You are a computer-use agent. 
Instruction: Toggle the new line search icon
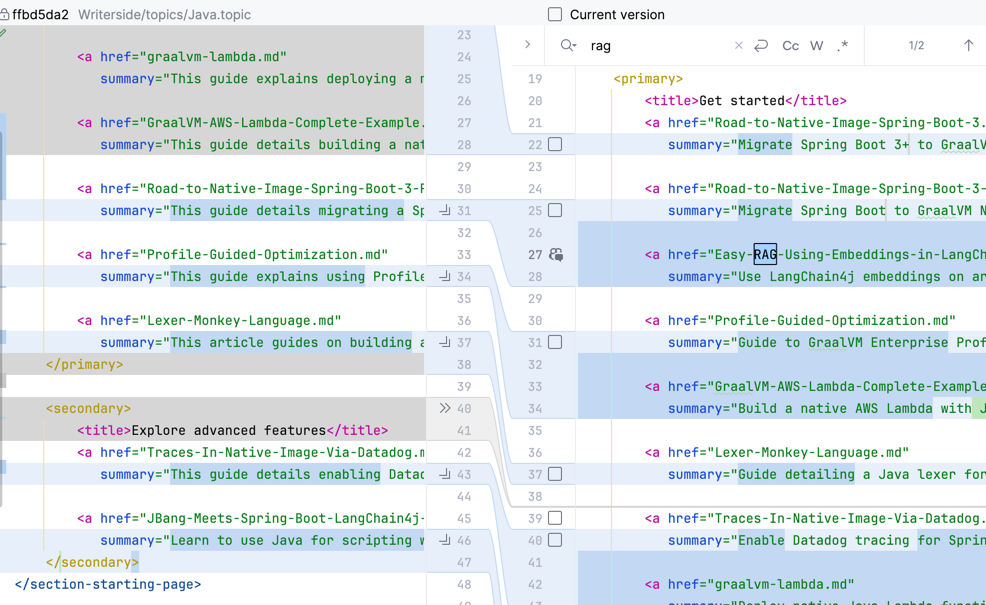(761, 45)
